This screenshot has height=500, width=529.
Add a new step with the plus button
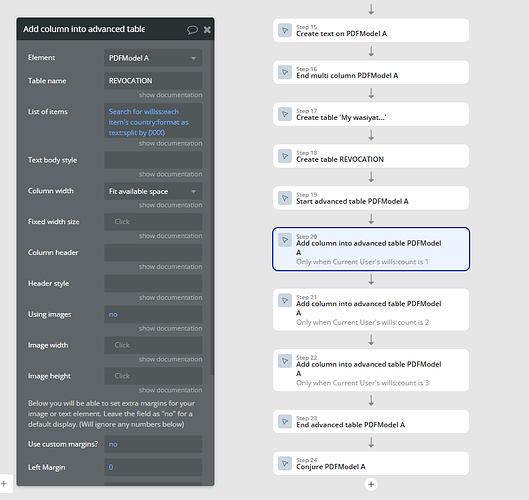coord(371,484)
